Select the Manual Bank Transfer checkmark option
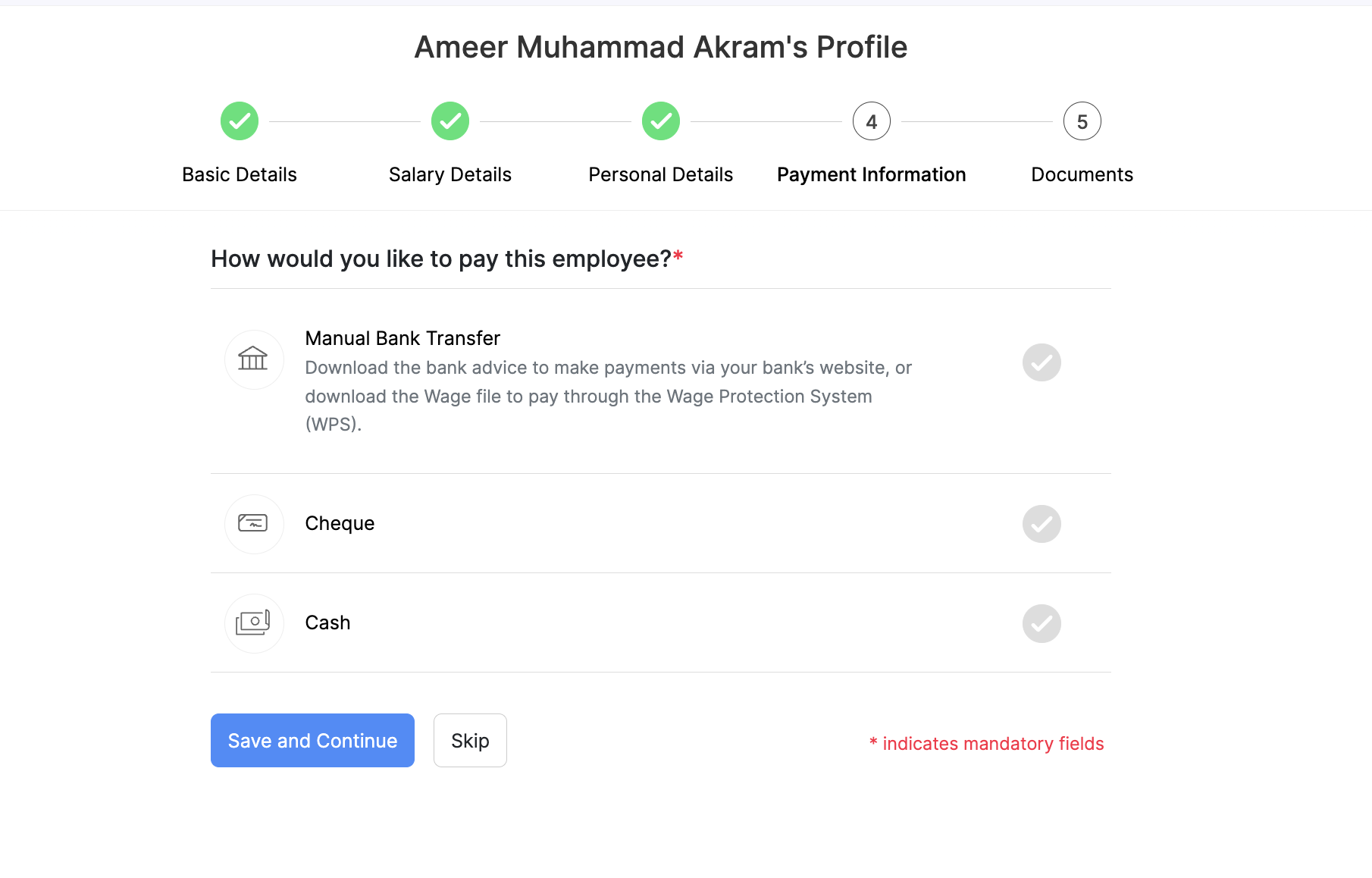Screen dimensions: 1372x878 point(1042,362)
